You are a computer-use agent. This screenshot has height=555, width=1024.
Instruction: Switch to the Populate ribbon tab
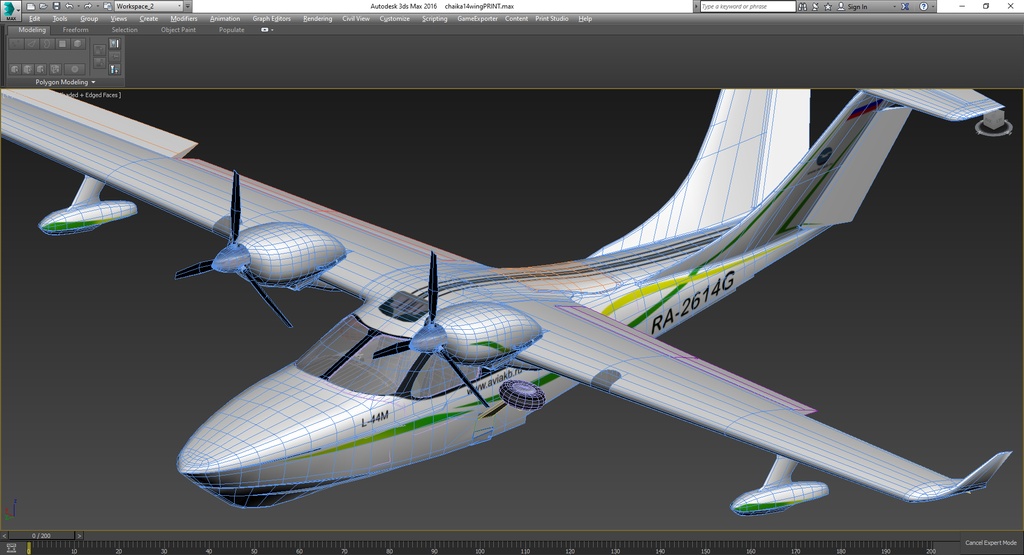[x=232, y=30]
